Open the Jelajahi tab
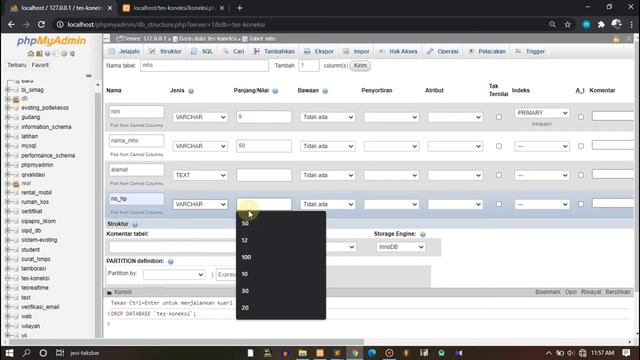 (124, 51)
